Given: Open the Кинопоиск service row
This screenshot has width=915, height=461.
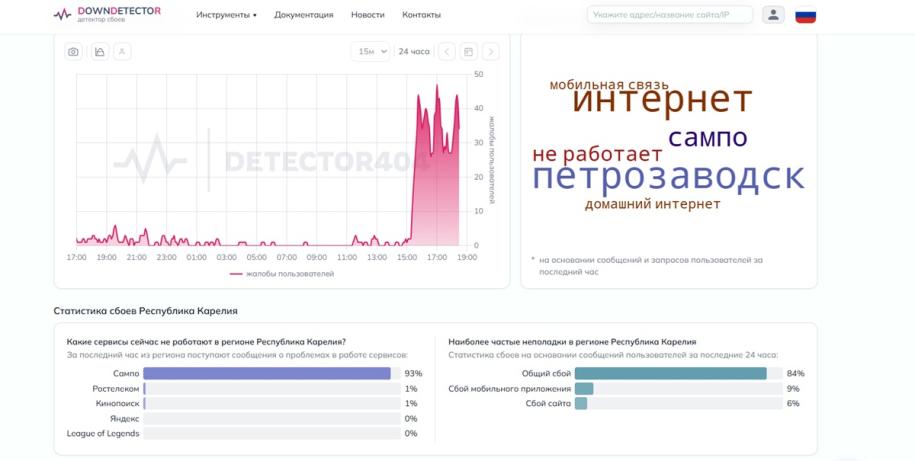Looking at the screenshot, I should point(244,403).
